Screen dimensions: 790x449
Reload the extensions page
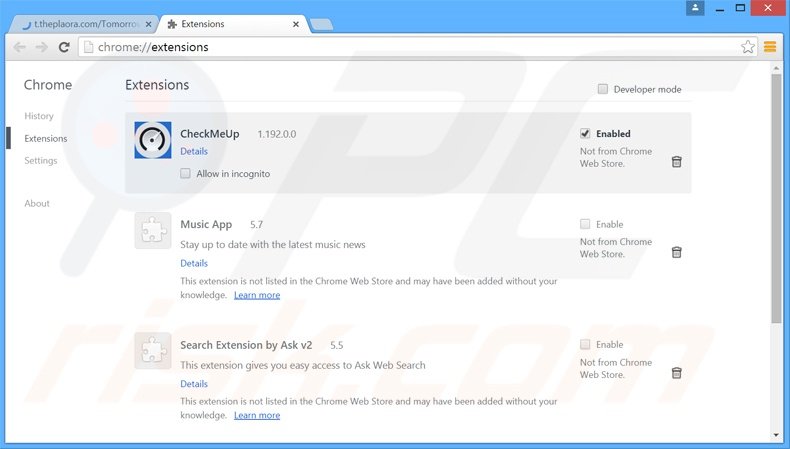pyautogui.click(x=64, y=47)
